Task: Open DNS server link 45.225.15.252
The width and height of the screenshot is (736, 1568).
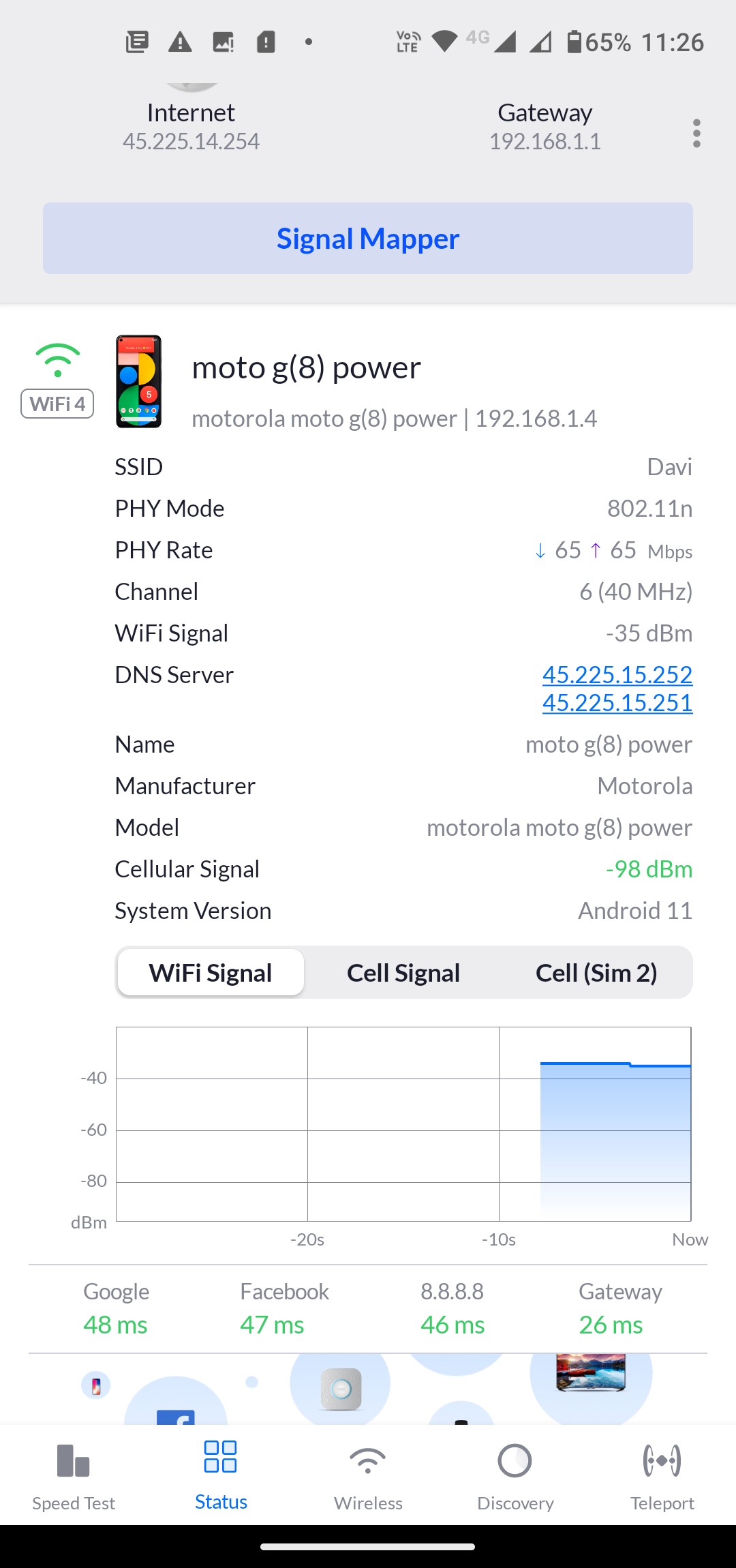Action: coord(617,674)
